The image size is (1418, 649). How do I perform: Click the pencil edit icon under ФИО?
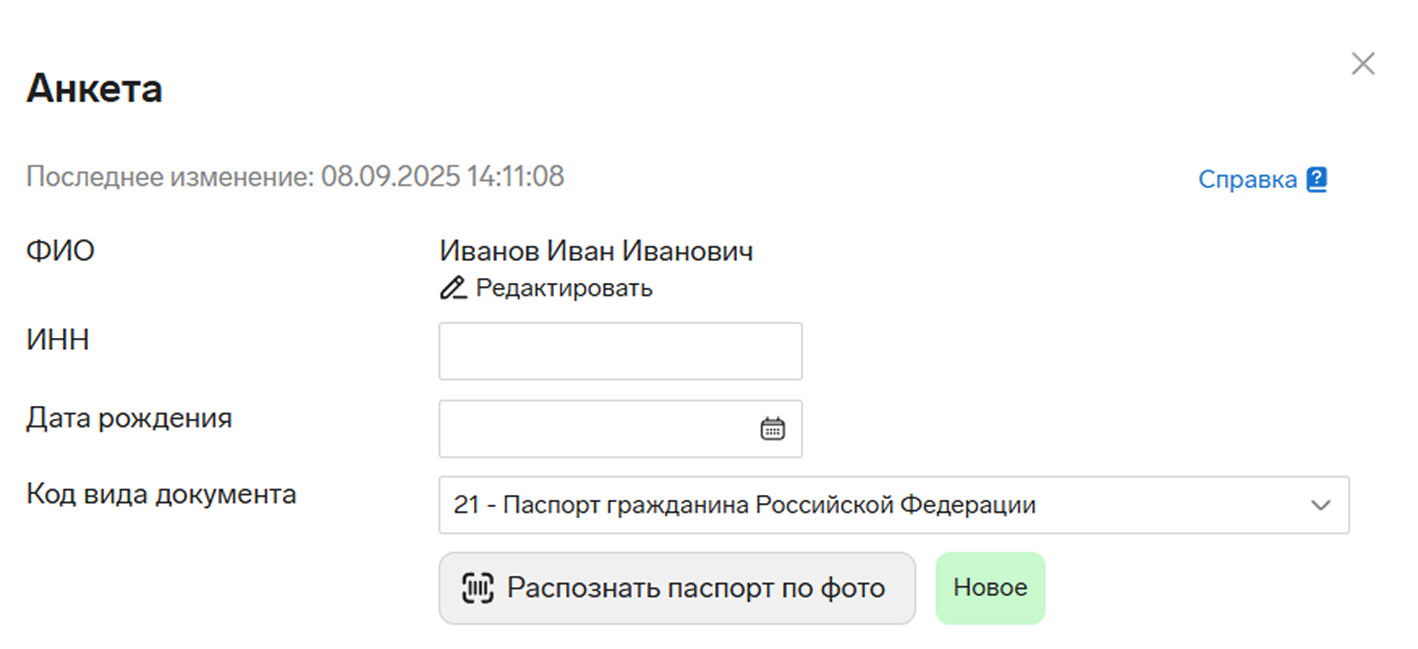(x=453, y=288)
